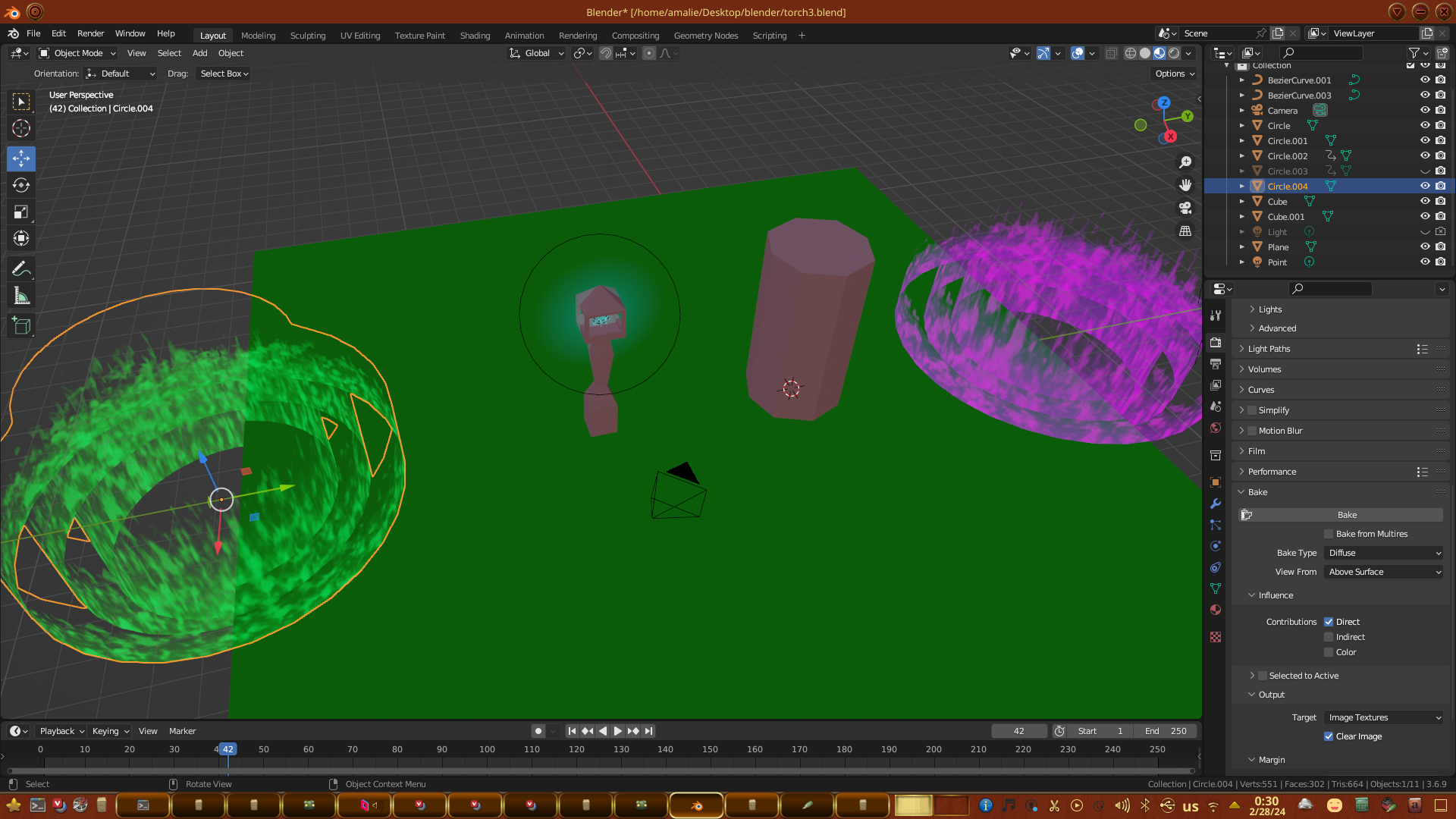Click the Add Cube tool icon
The height and width of the screenshot is (819, 1456).
(x=21, y=326)
